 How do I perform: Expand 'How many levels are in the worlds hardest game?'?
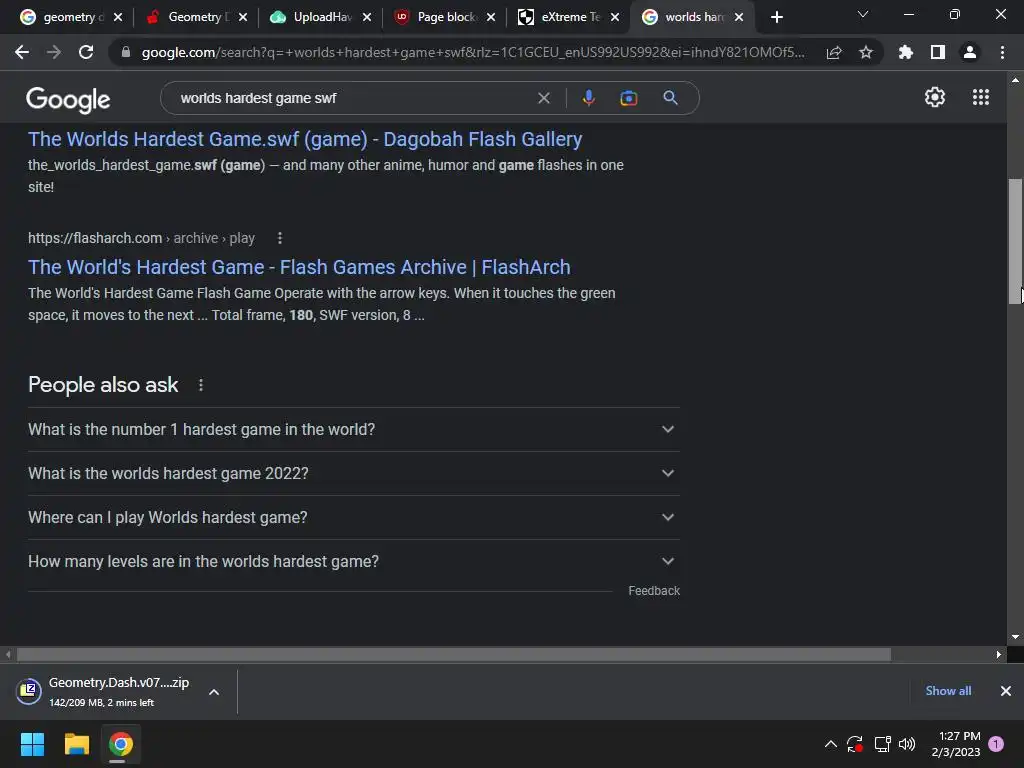point(354,562)
